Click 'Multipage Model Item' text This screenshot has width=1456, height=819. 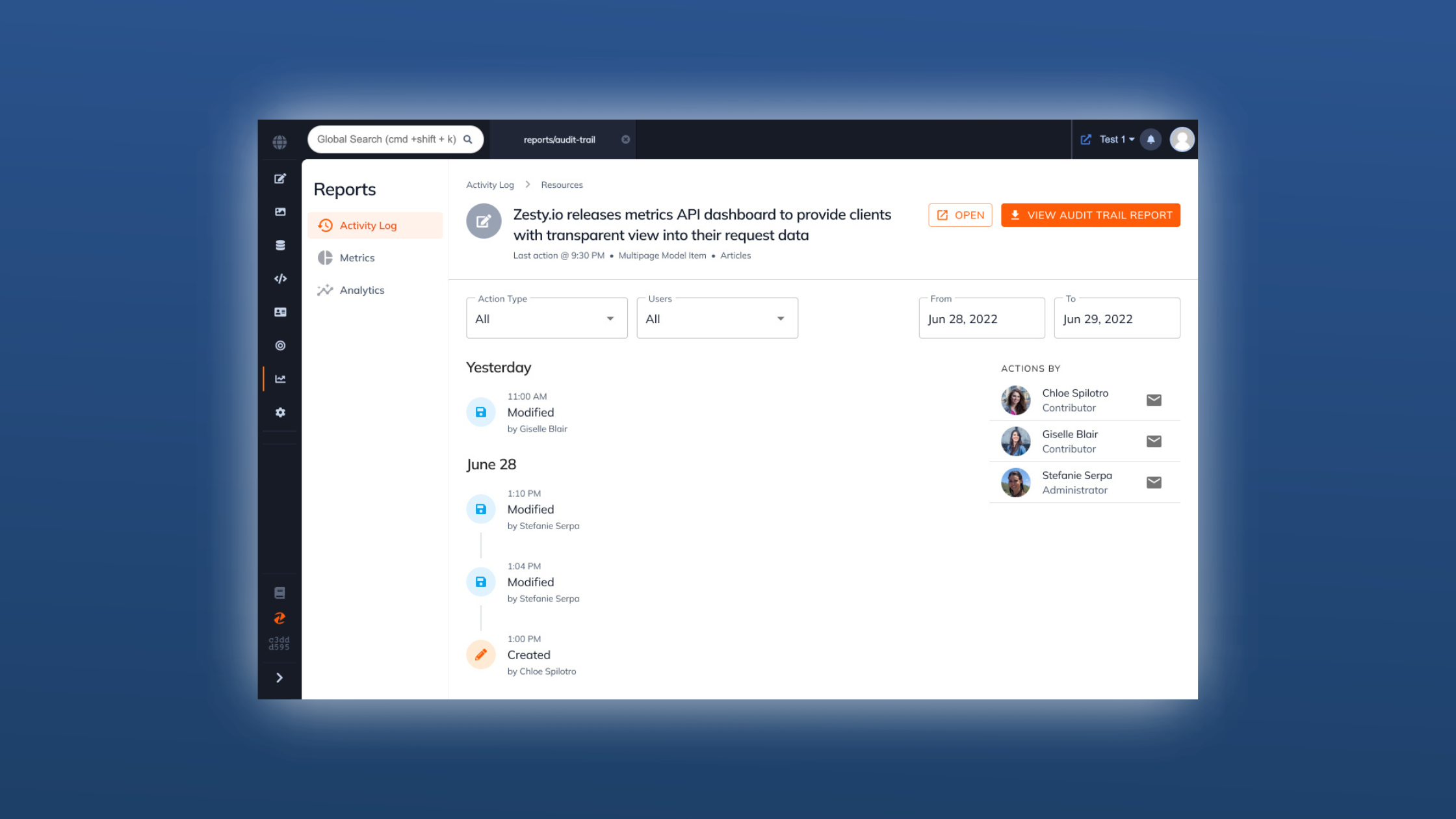662,255
